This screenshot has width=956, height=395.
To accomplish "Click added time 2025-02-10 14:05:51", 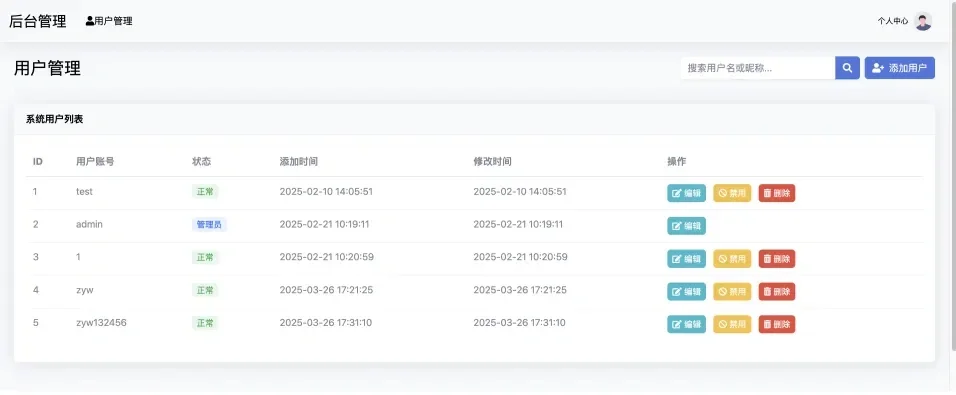I will click(326, 191).
